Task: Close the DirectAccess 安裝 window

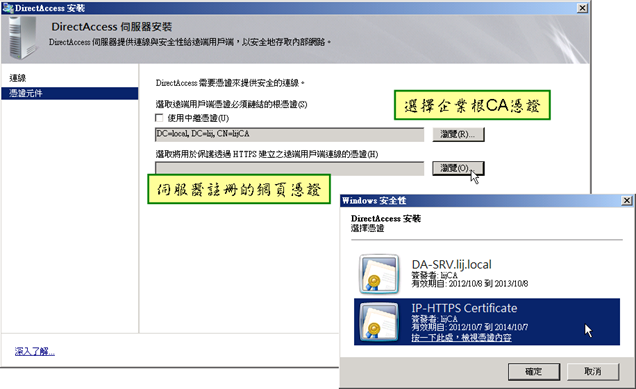Action: (582, 8)
